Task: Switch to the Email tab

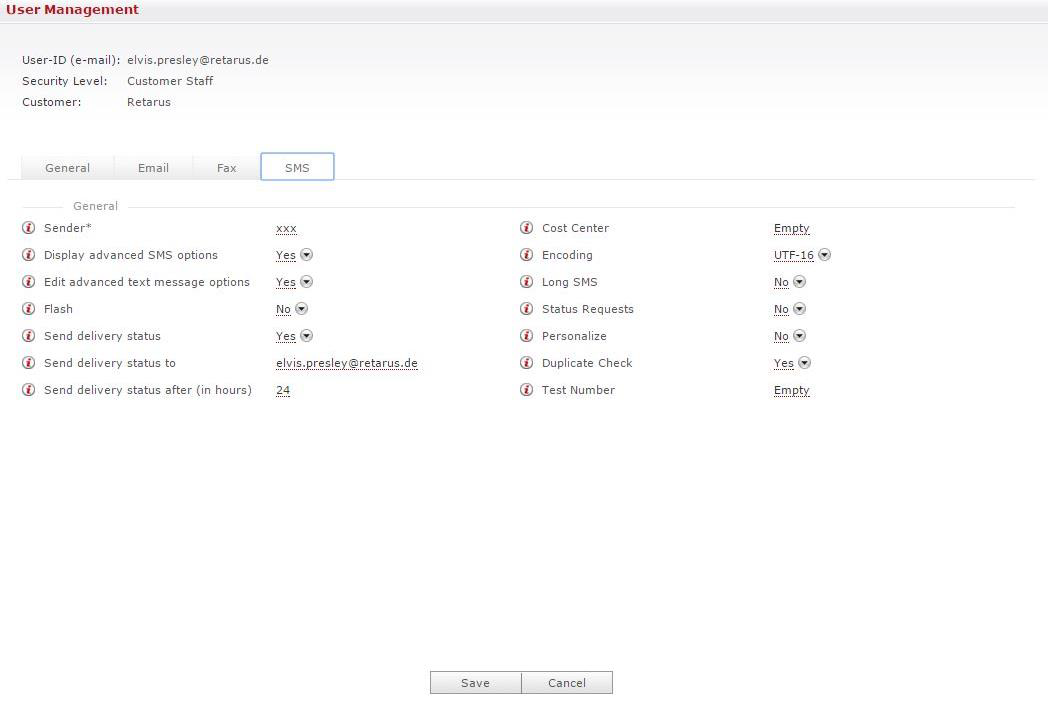Action: click(x=153, y=168)
